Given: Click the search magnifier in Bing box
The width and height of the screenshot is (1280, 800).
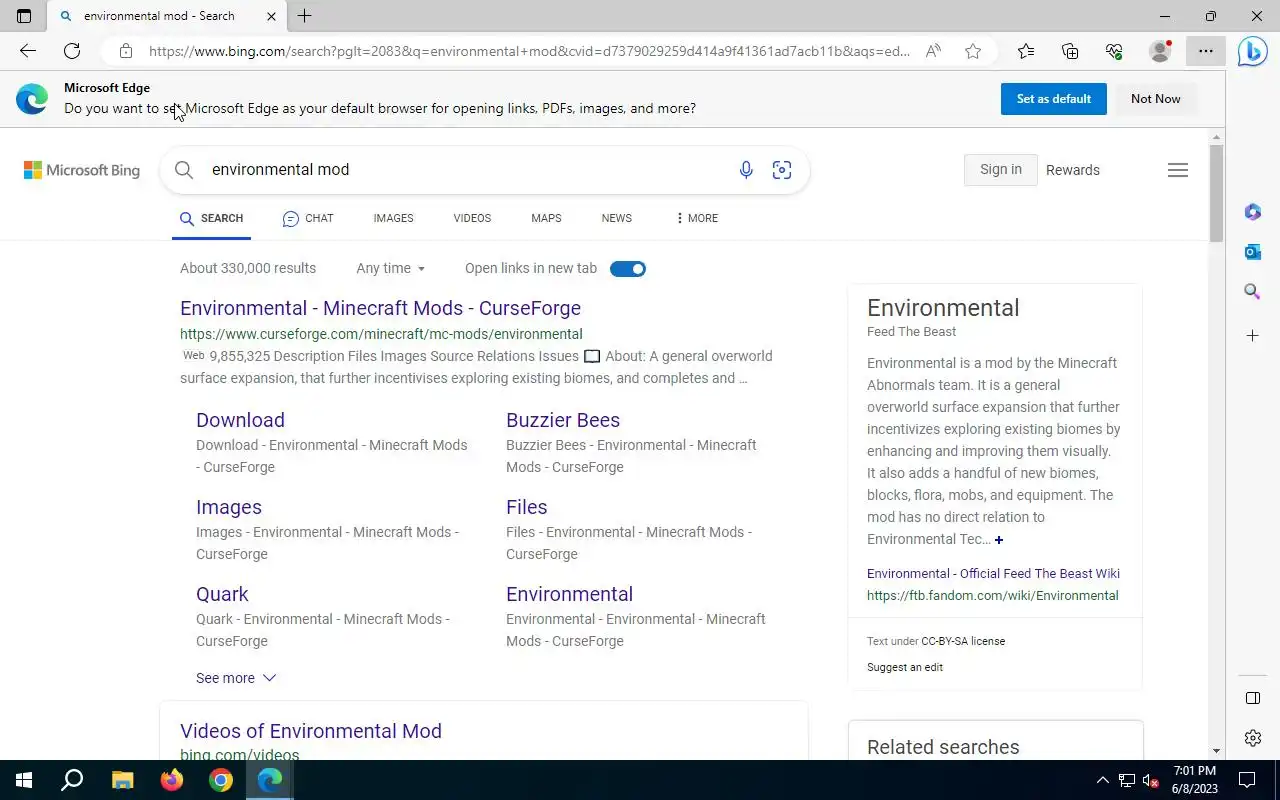Looking at the screenshot, I should pyautogui.click(x=184, y=170).
